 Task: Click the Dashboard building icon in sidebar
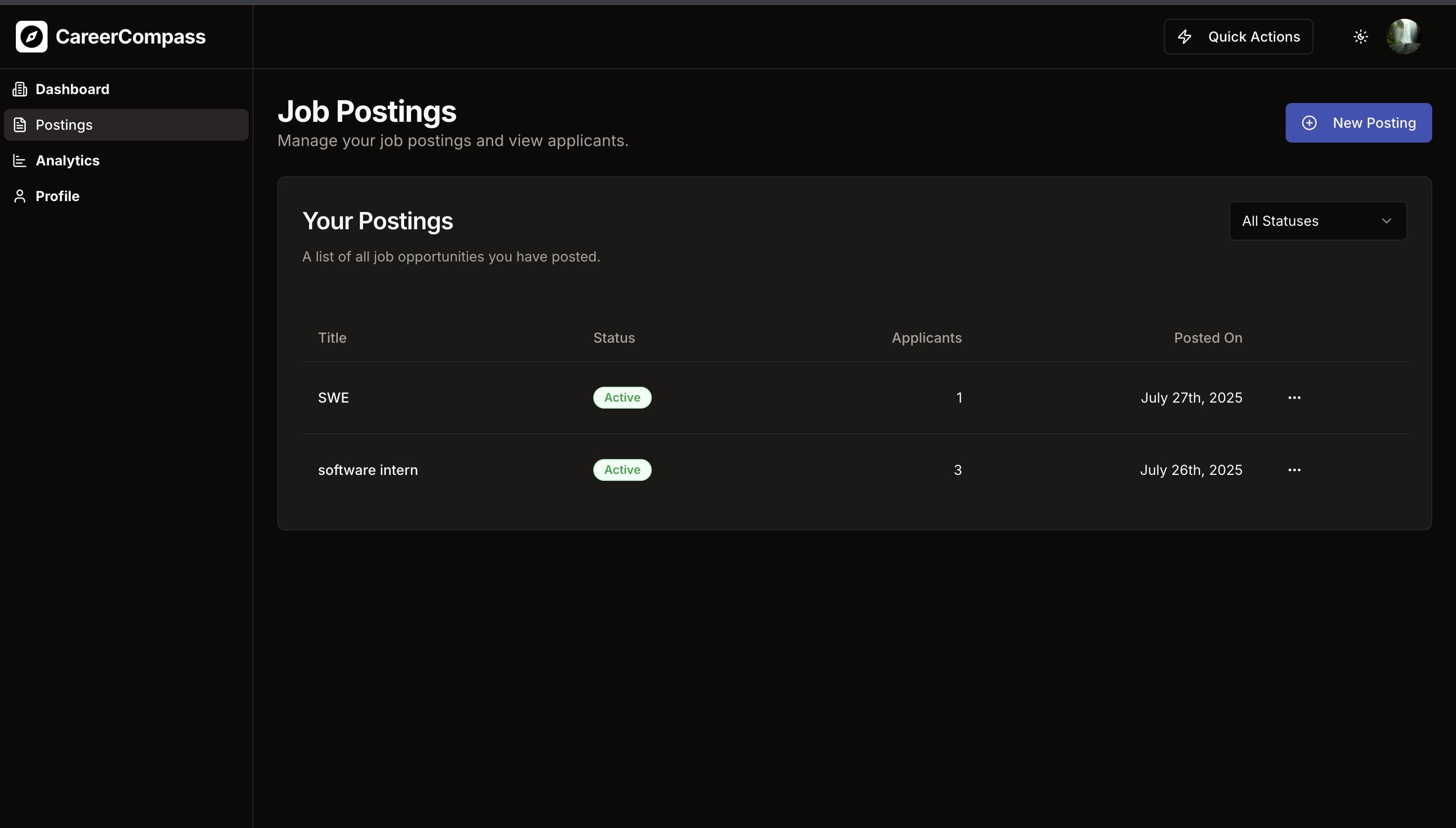20,89
